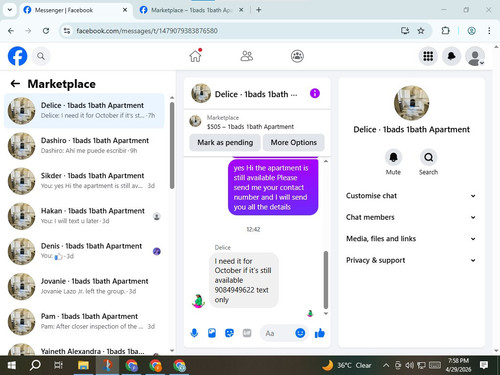Open the Denis conversation
Screen dimensions: 500x375
[84, 251]
